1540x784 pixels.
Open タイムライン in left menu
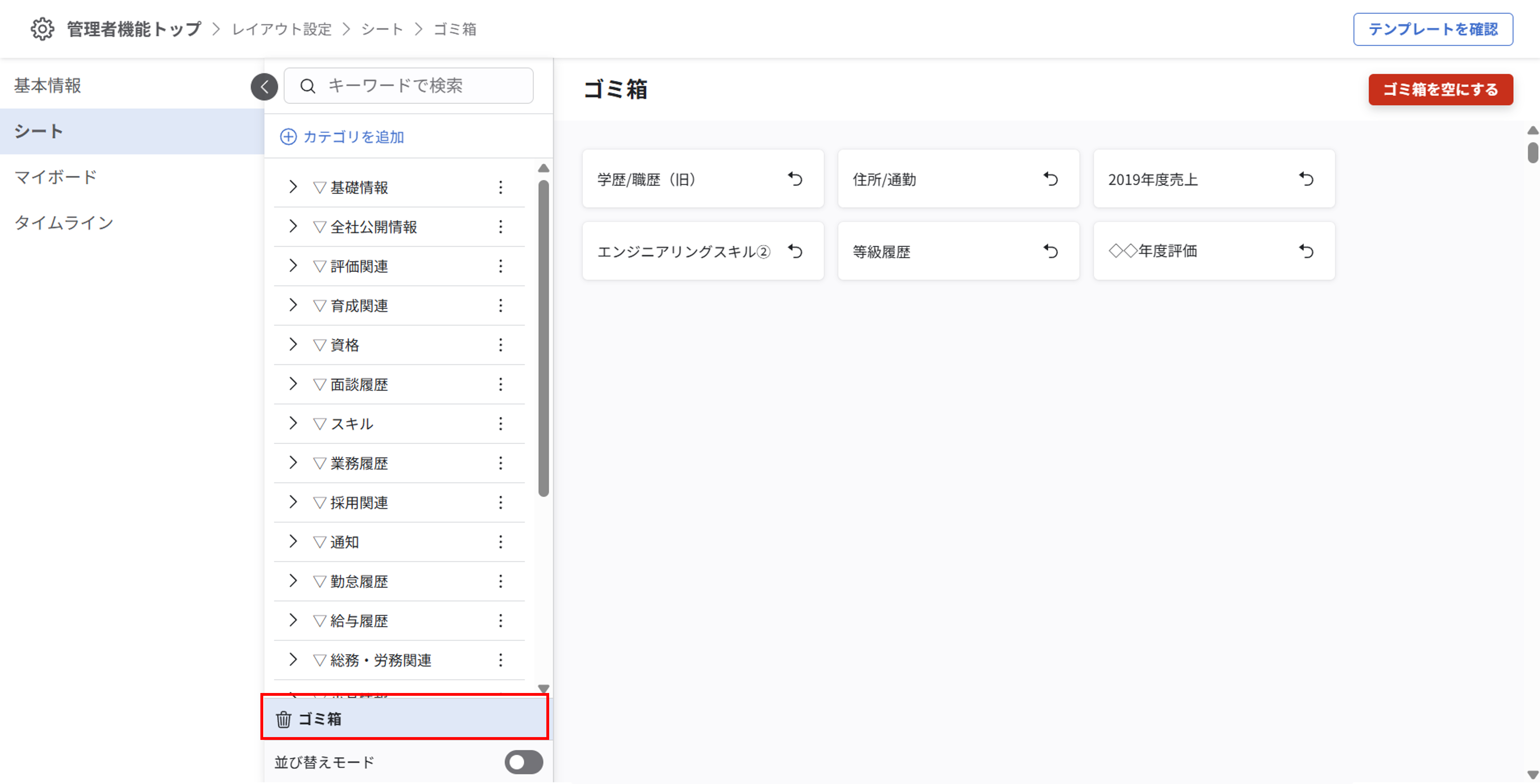(132, 223)
